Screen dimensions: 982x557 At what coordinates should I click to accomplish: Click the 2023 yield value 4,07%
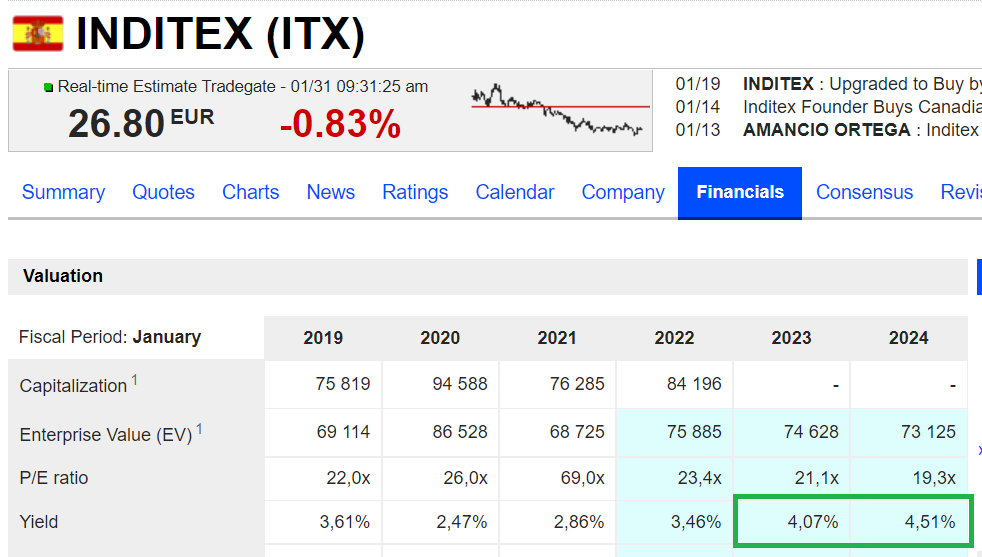(813, 522)
